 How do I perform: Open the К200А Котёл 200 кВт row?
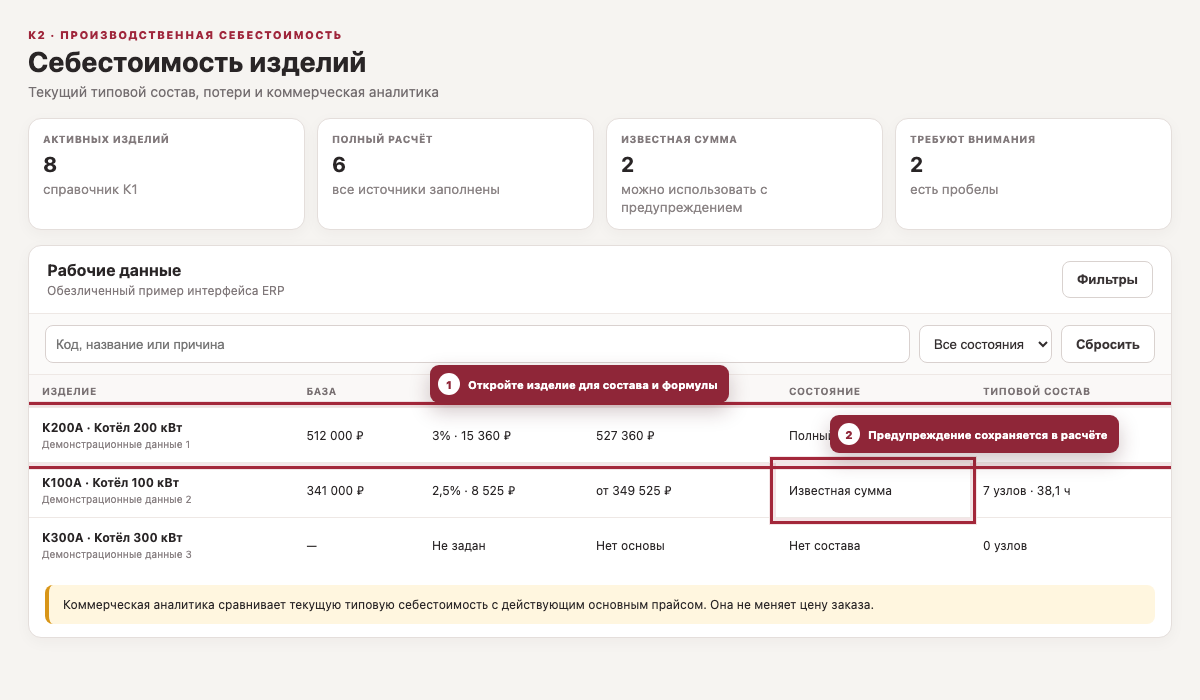click(600, 435)
